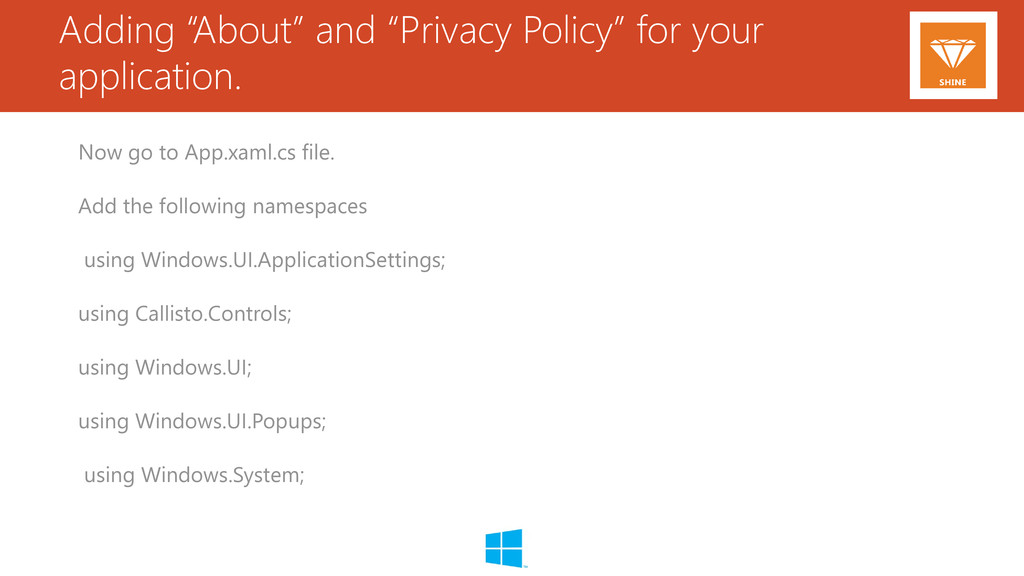Click the white diamond graphic in the logo

[953, 53]
